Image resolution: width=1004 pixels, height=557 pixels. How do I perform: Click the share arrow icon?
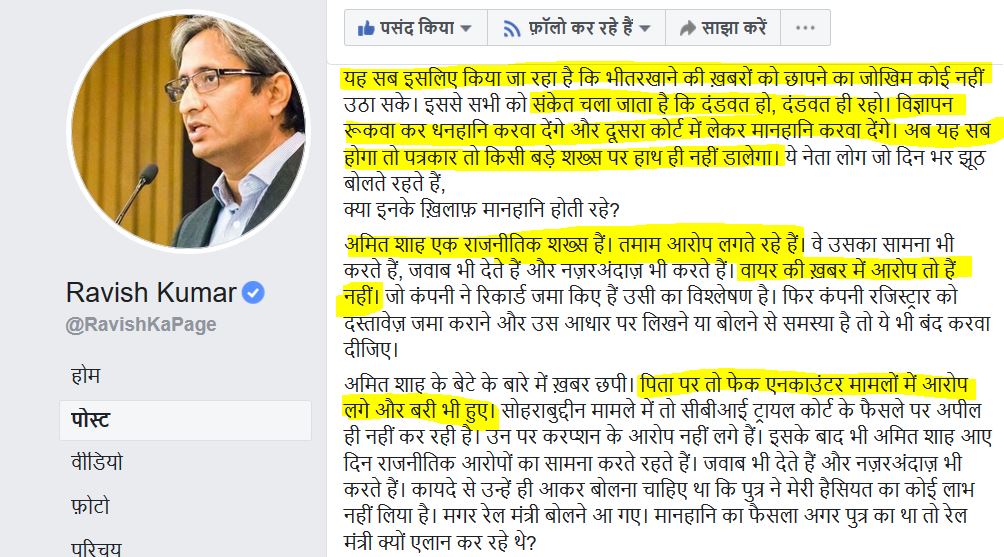(688, 28)
